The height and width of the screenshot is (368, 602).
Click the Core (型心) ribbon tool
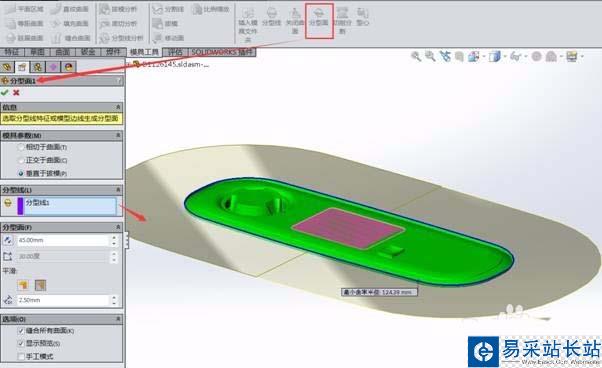coord(362,18)
